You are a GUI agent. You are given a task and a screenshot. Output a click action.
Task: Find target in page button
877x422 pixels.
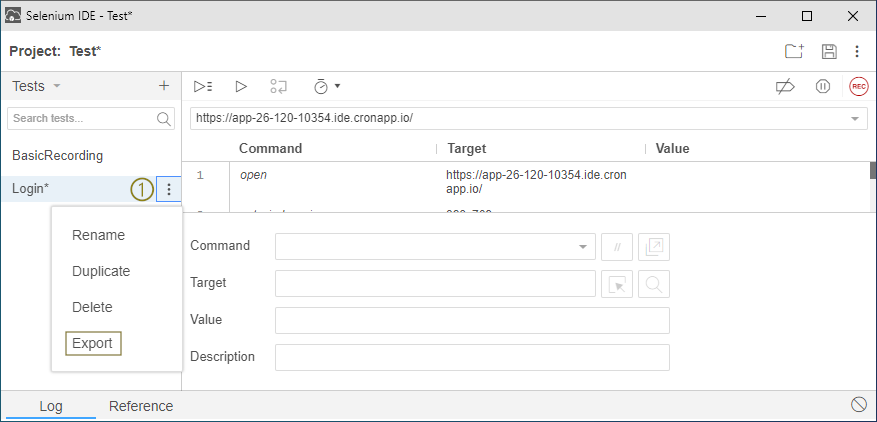[654, 284]
